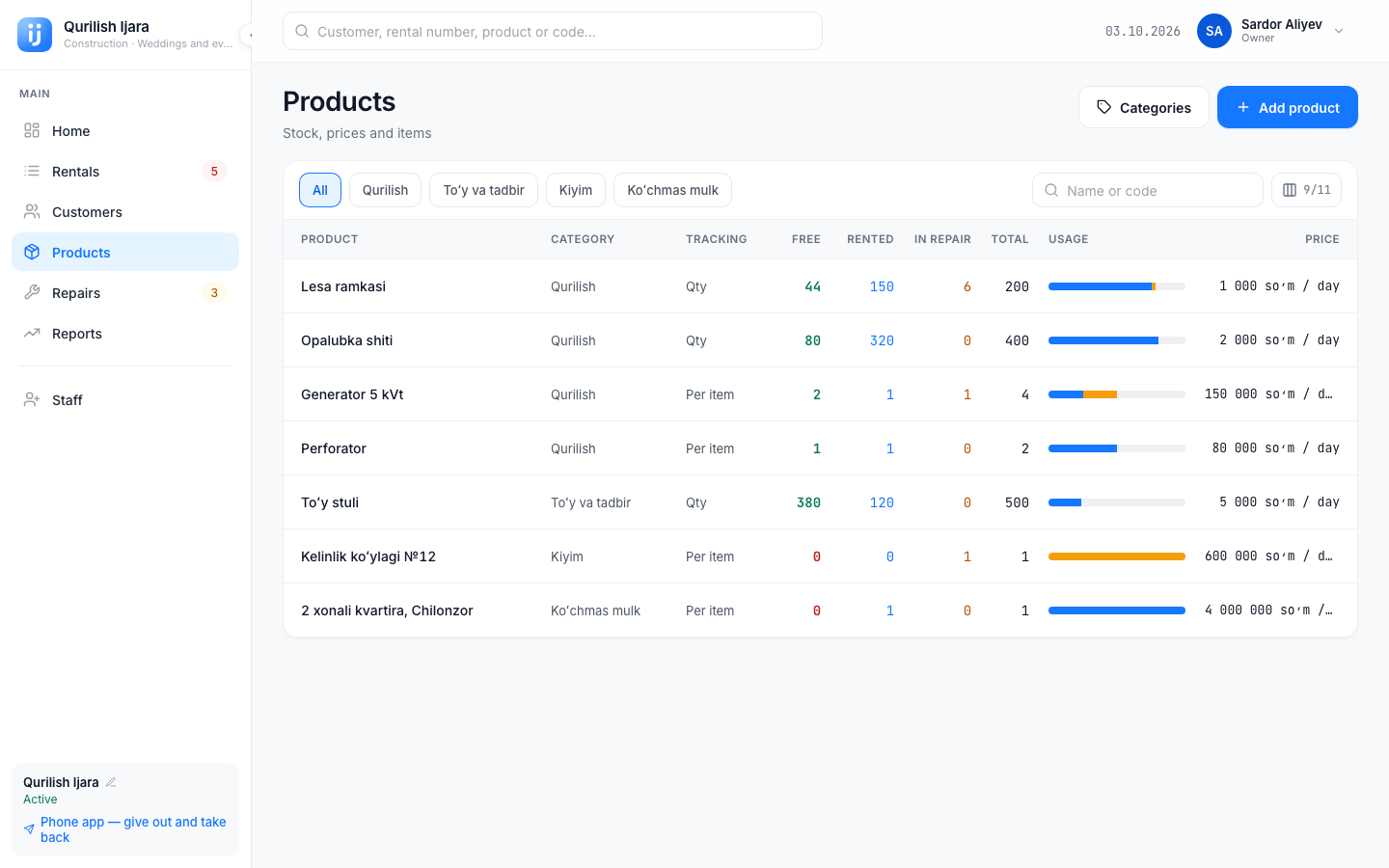Click the Staff add-user icon
This screenshot has width=1389, height=868.
pos(32,400)
